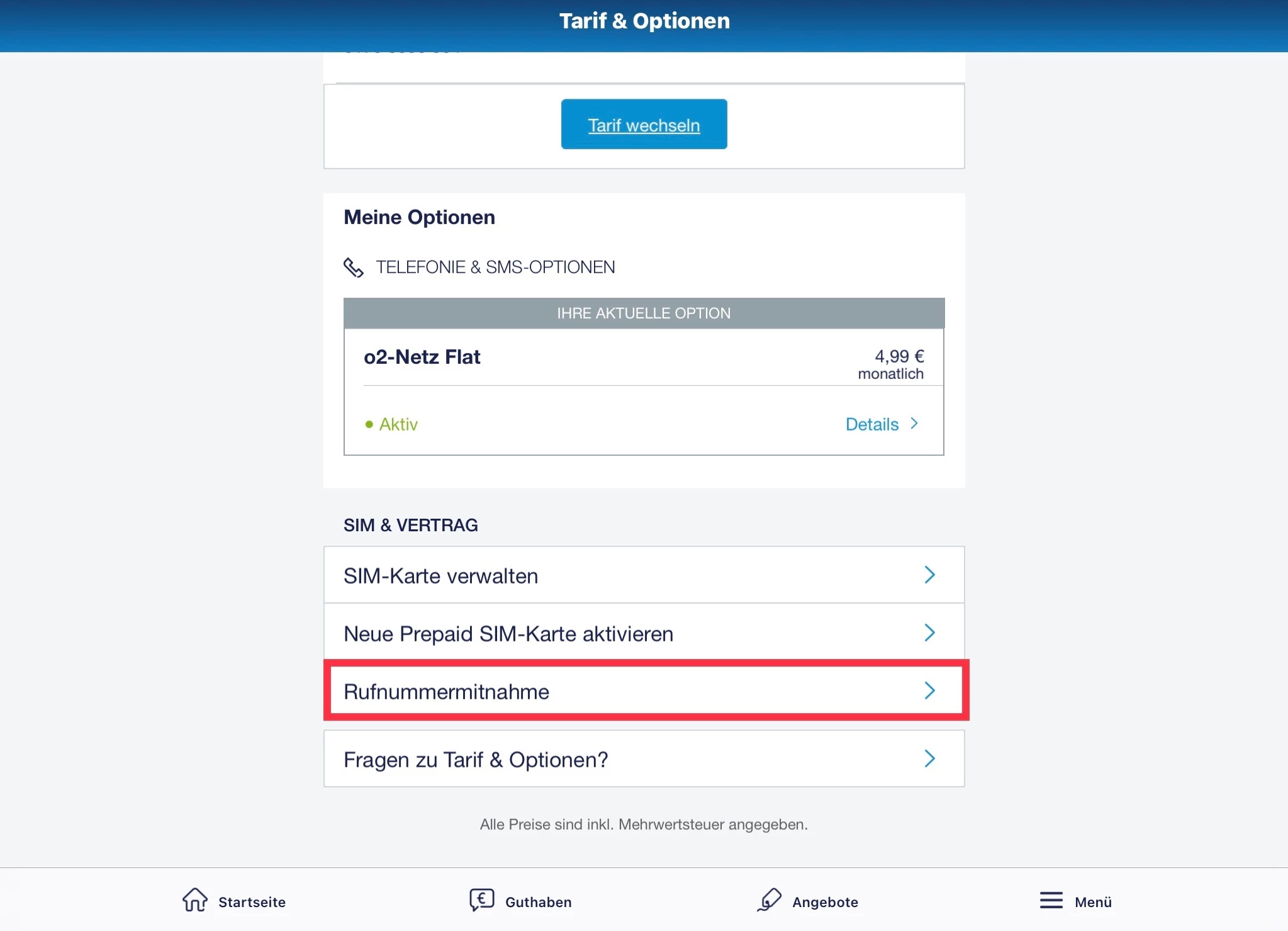Expand SIM-Karte verwalten chevron arrow
1288x931 pixels.
[929, 575]
